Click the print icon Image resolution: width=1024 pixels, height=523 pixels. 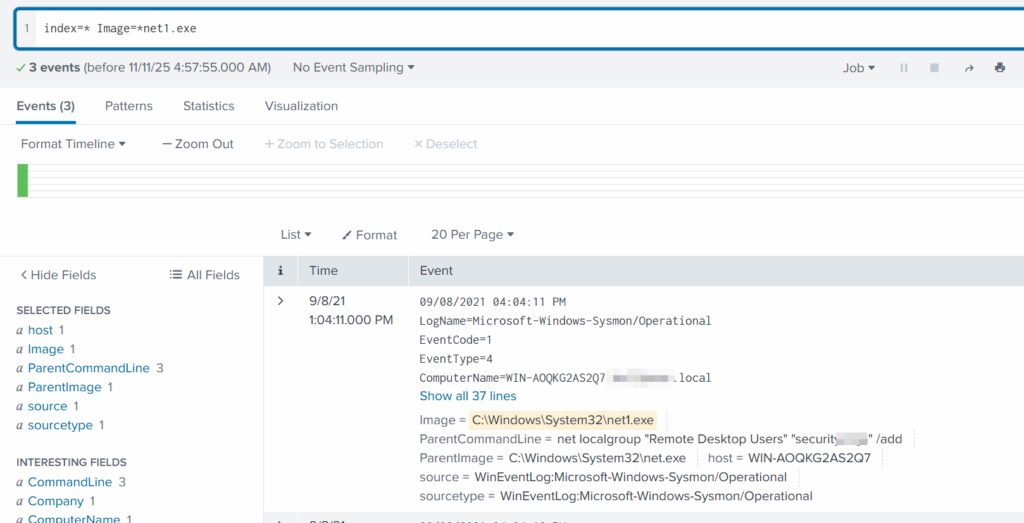(1000, 67)
